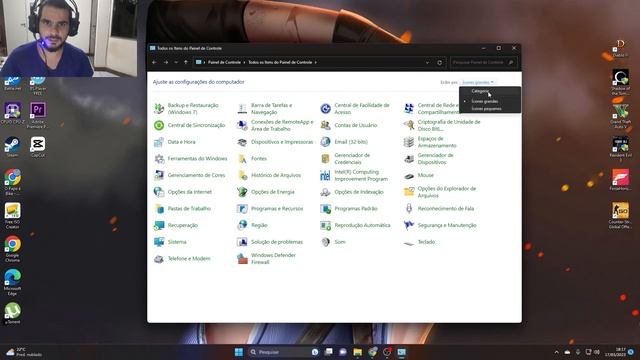Show hidden system tray icons
Screen dimensions: 640x360
[556, 352]
